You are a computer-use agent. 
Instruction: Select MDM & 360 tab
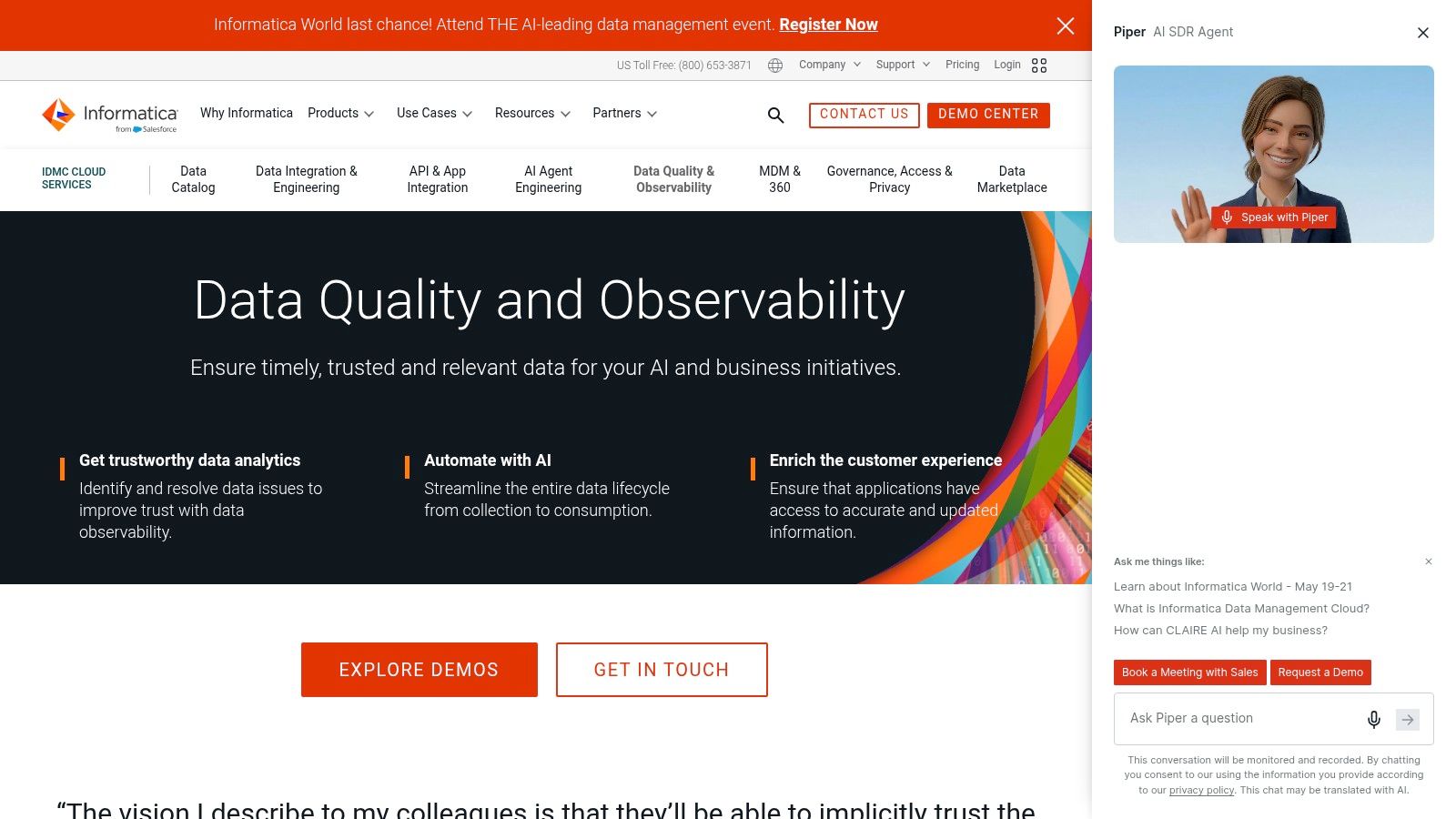[780, 179]
